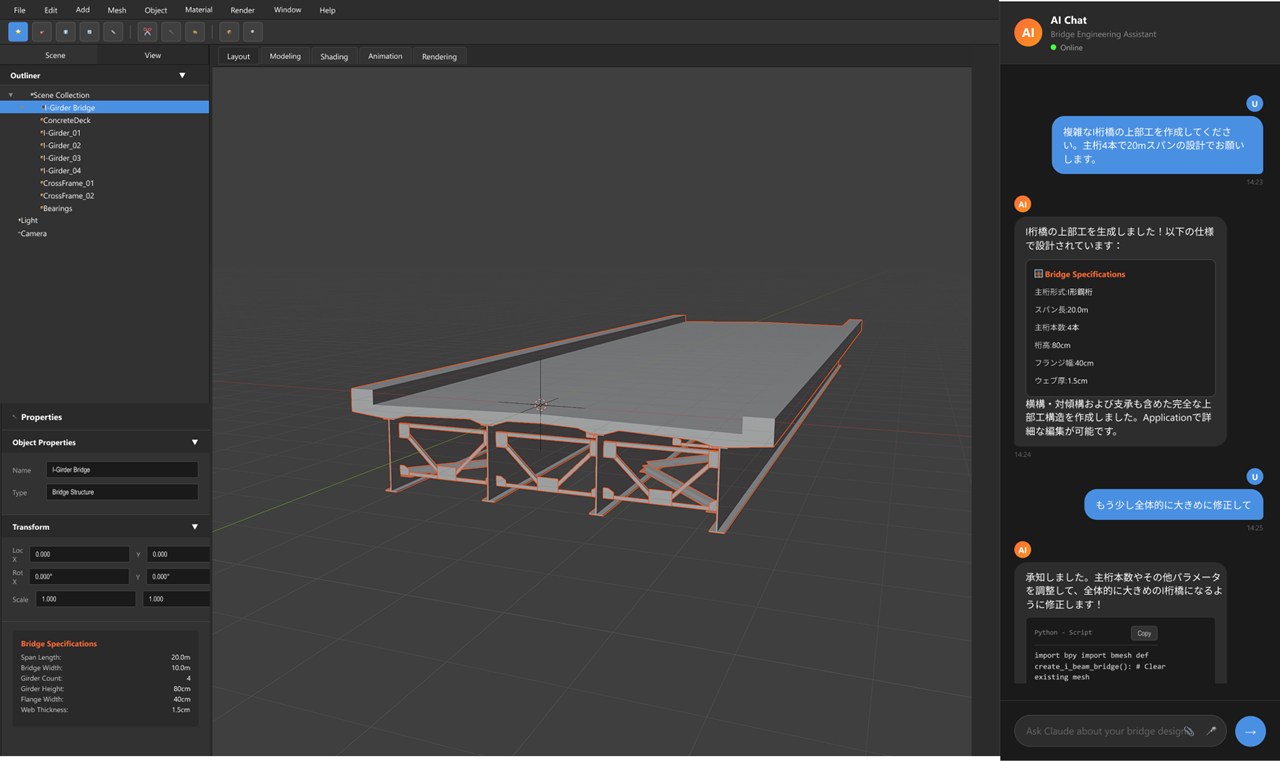
Task: Click the orange AI avatar in chat header
Action: pyautogui.click(x=1027, y=32)
